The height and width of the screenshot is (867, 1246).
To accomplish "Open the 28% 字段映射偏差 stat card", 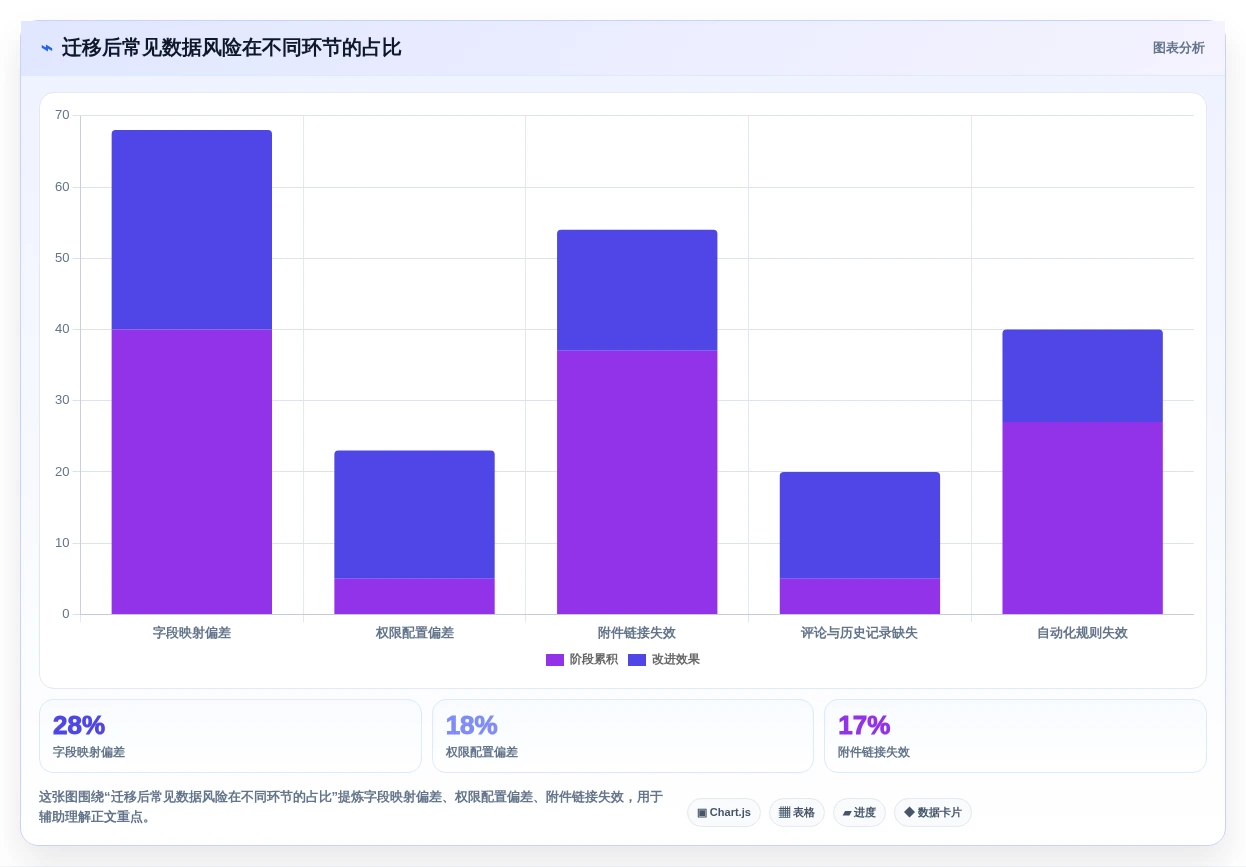I will pyautogui.click(x=230, y=736).
